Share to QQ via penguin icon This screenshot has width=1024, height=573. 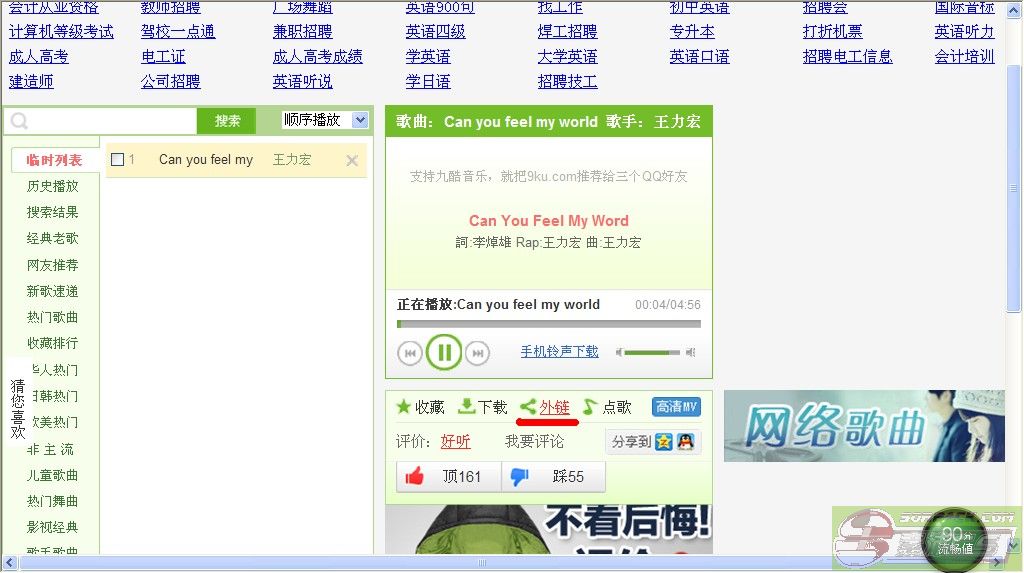click(685, 442)
